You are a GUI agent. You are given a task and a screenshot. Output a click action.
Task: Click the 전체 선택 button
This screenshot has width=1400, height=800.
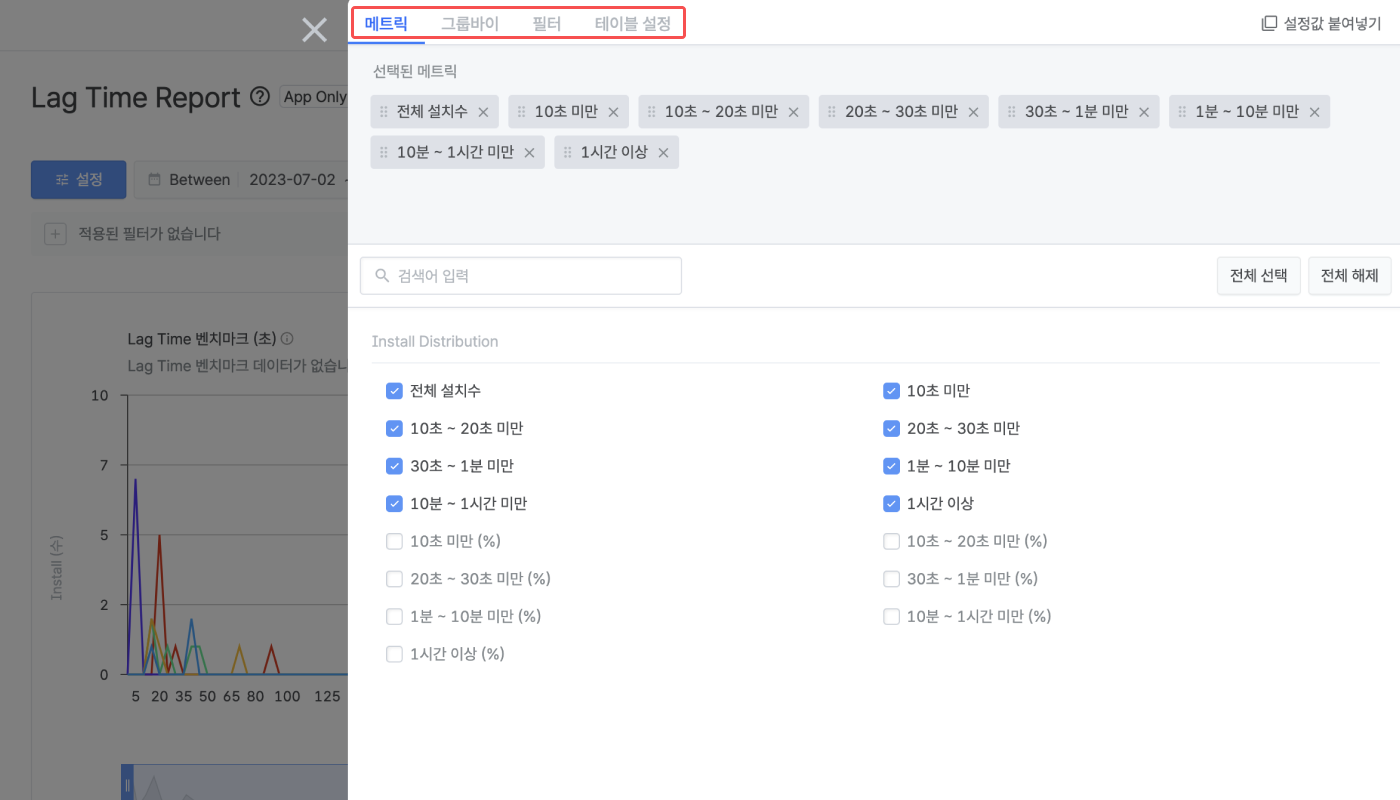[x=1259, y=276]
